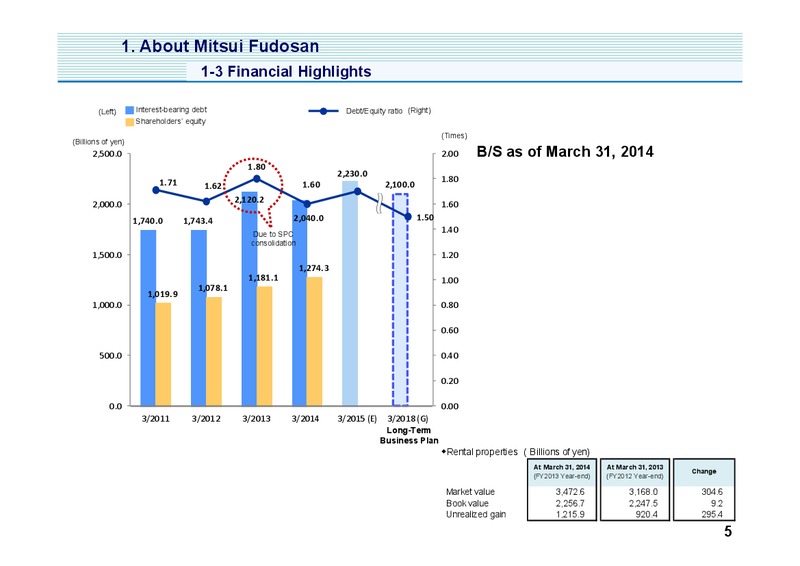The width and height of the screenshot is (800, 566).
Task: Click the blue Interest-bearing debt legend swatch
Action: pos(130,110)
